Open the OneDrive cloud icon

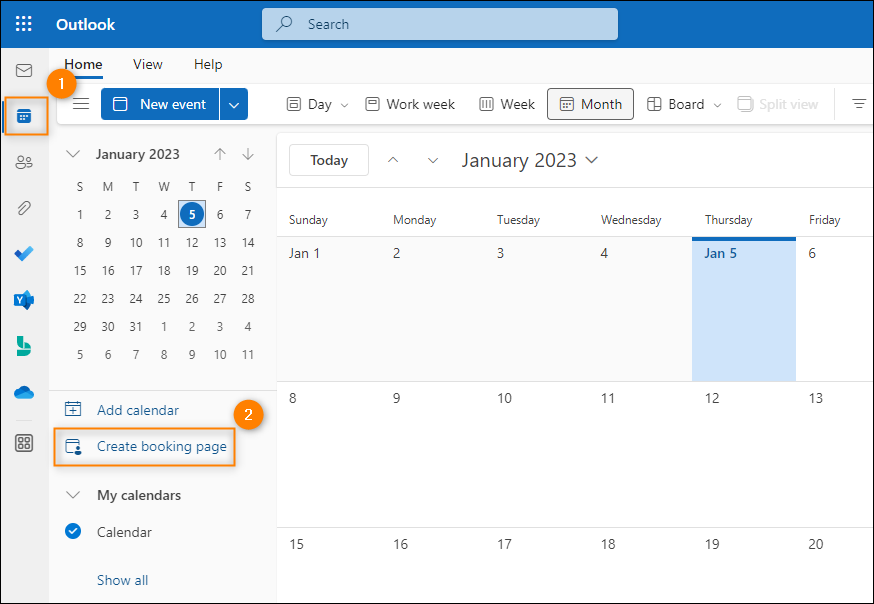click(x=24, y=393)
